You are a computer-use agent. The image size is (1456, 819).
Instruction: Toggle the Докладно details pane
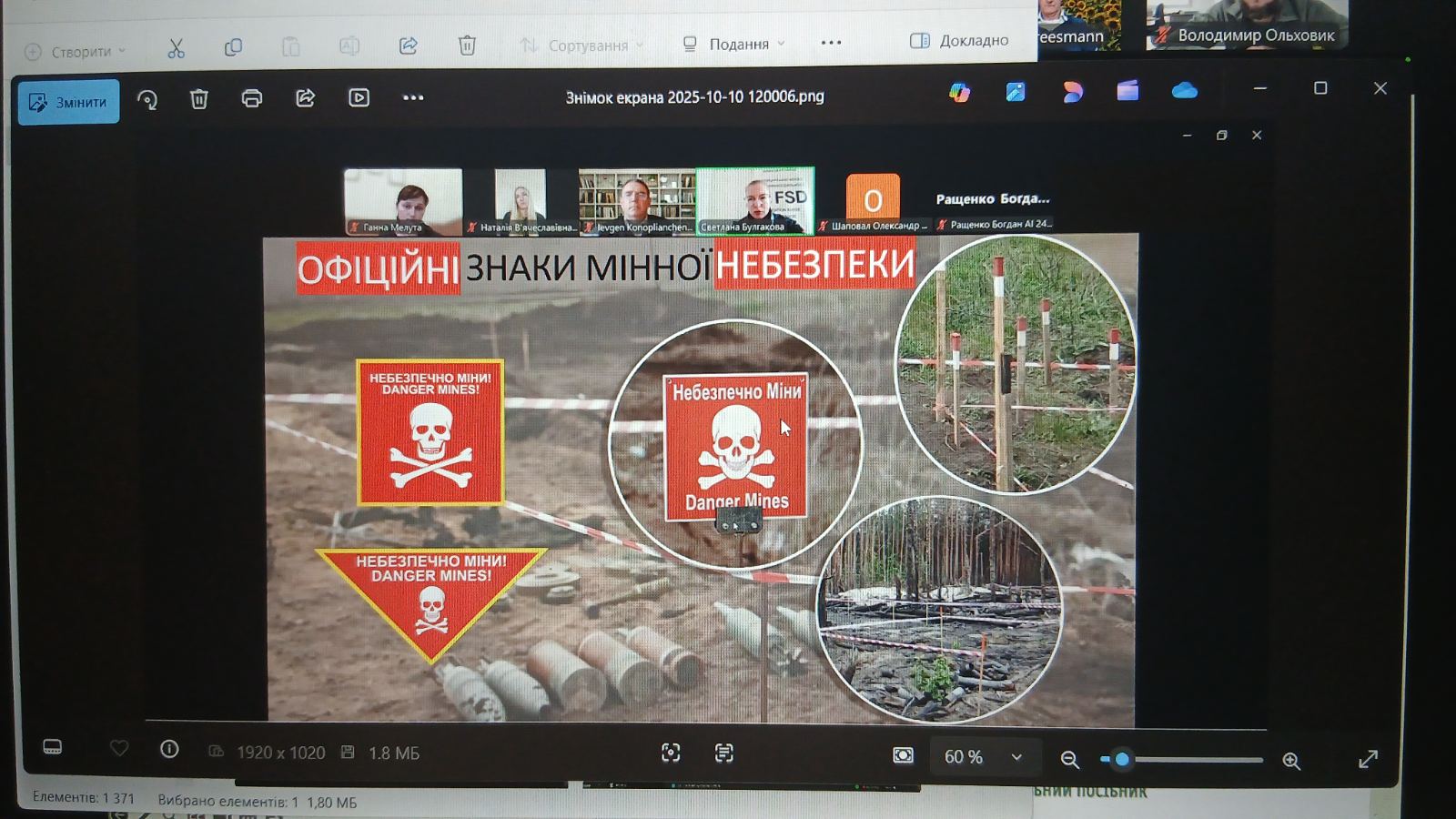tap(960, 41)
